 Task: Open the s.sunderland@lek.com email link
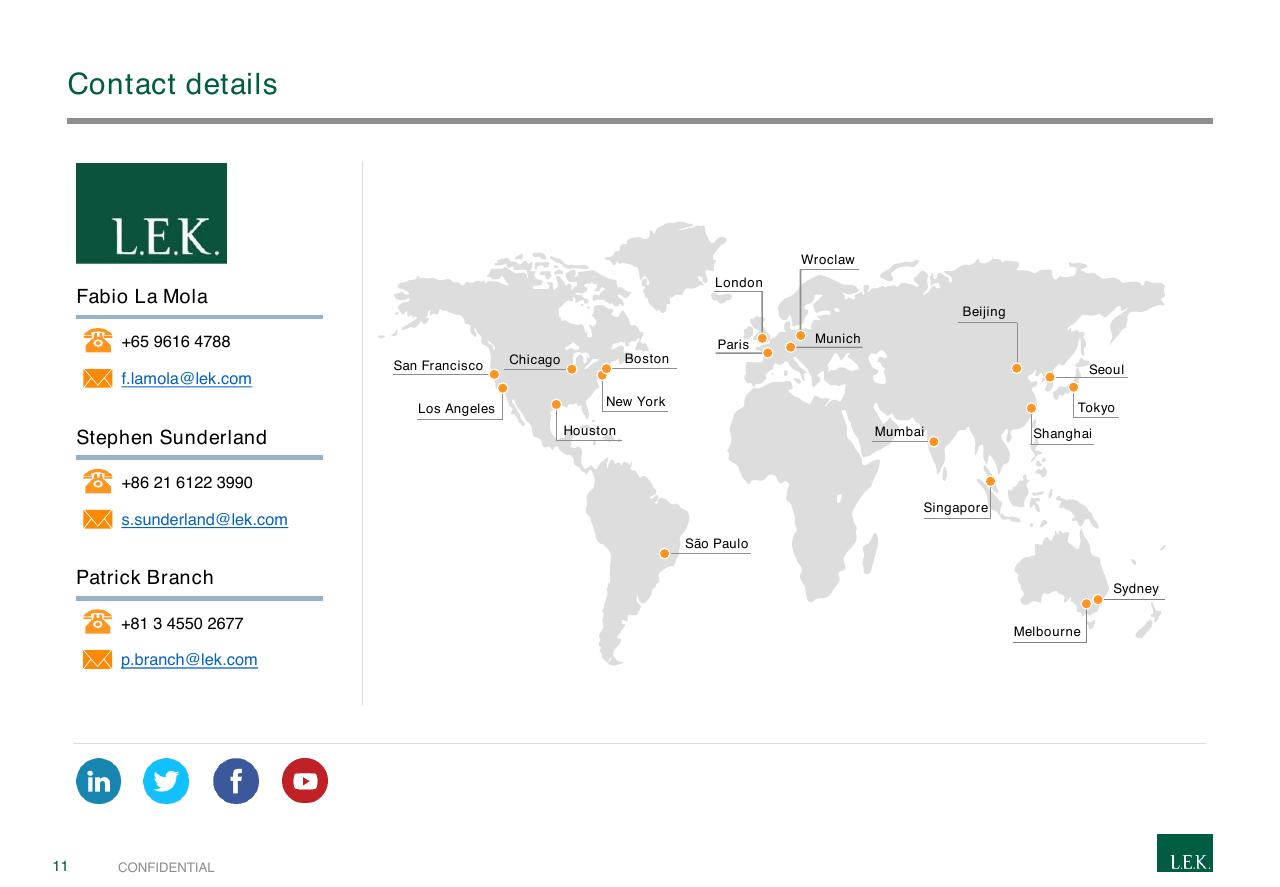[204, 519]
